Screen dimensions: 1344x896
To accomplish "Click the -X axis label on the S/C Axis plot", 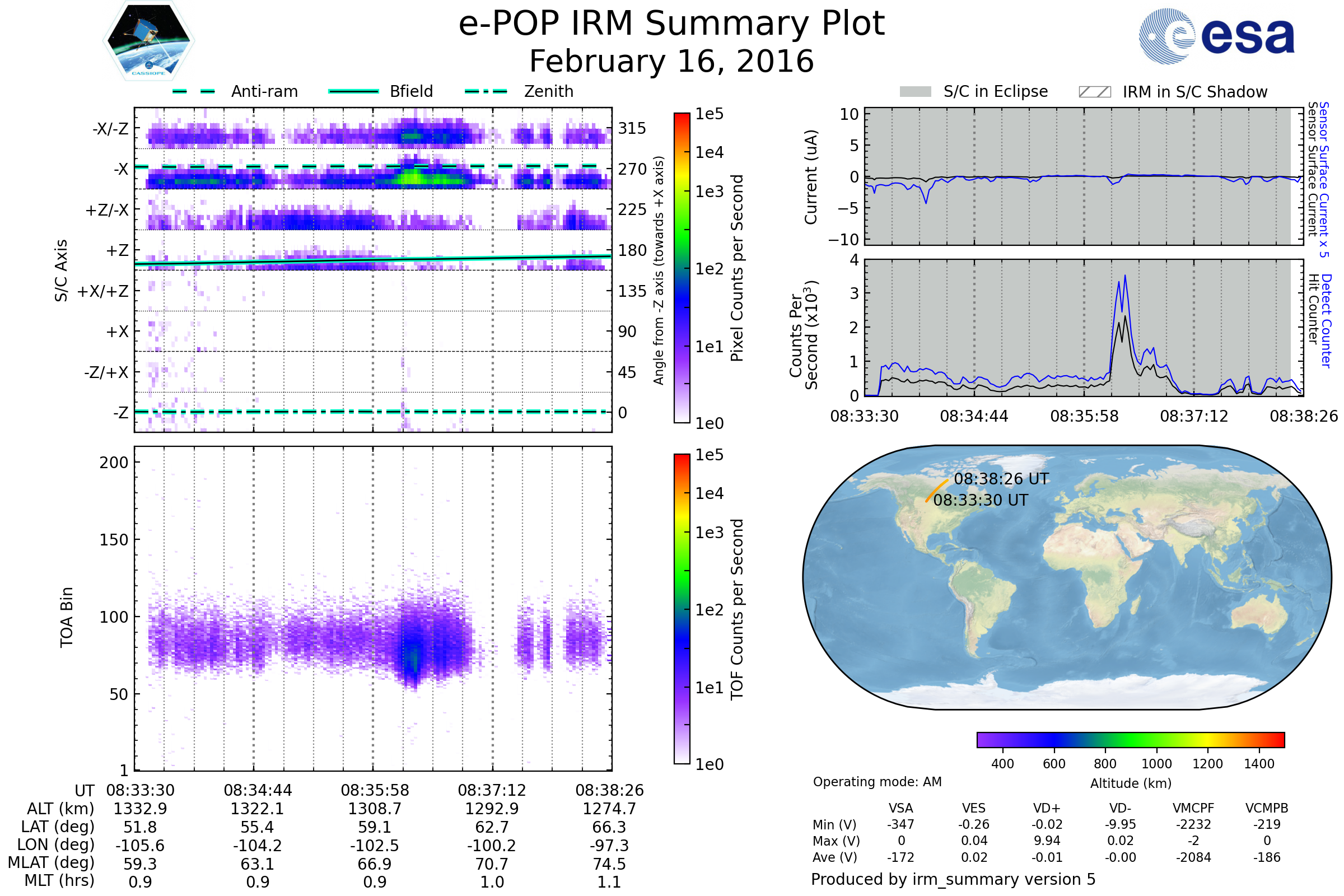I will coord(120,169).
